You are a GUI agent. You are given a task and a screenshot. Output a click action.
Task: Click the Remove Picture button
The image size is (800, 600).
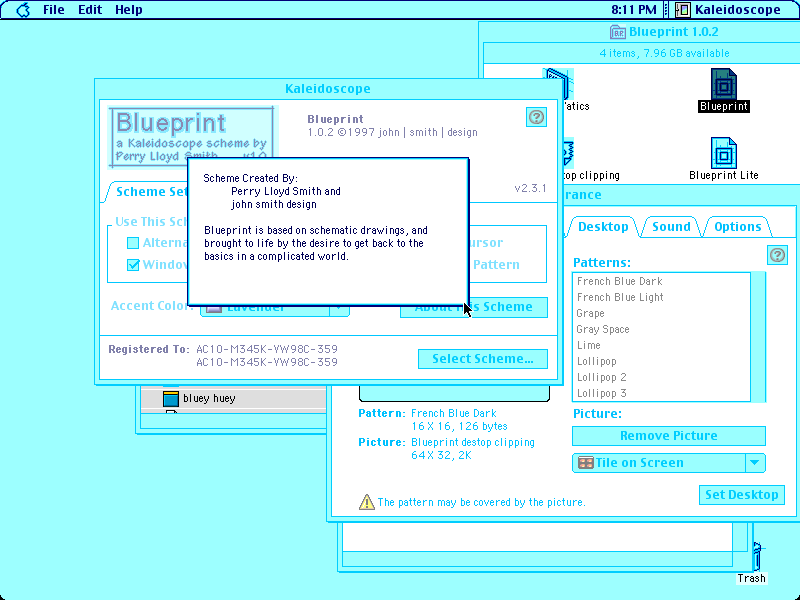(669, 436)
